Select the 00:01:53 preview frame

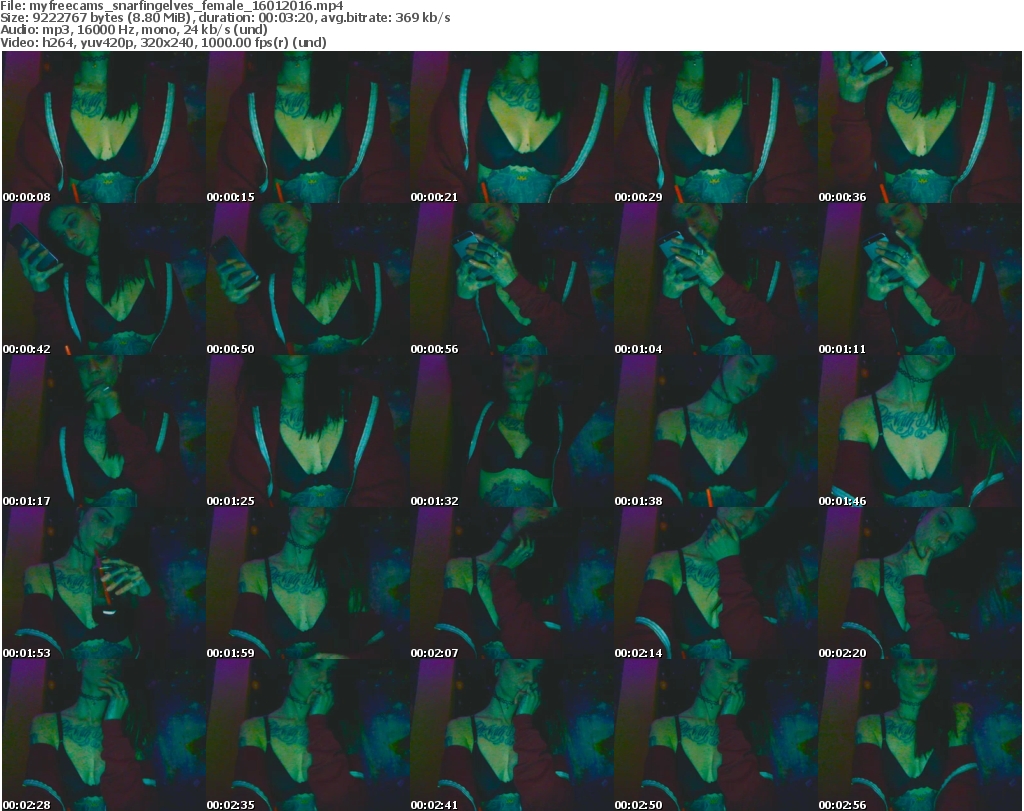point(104,583)
